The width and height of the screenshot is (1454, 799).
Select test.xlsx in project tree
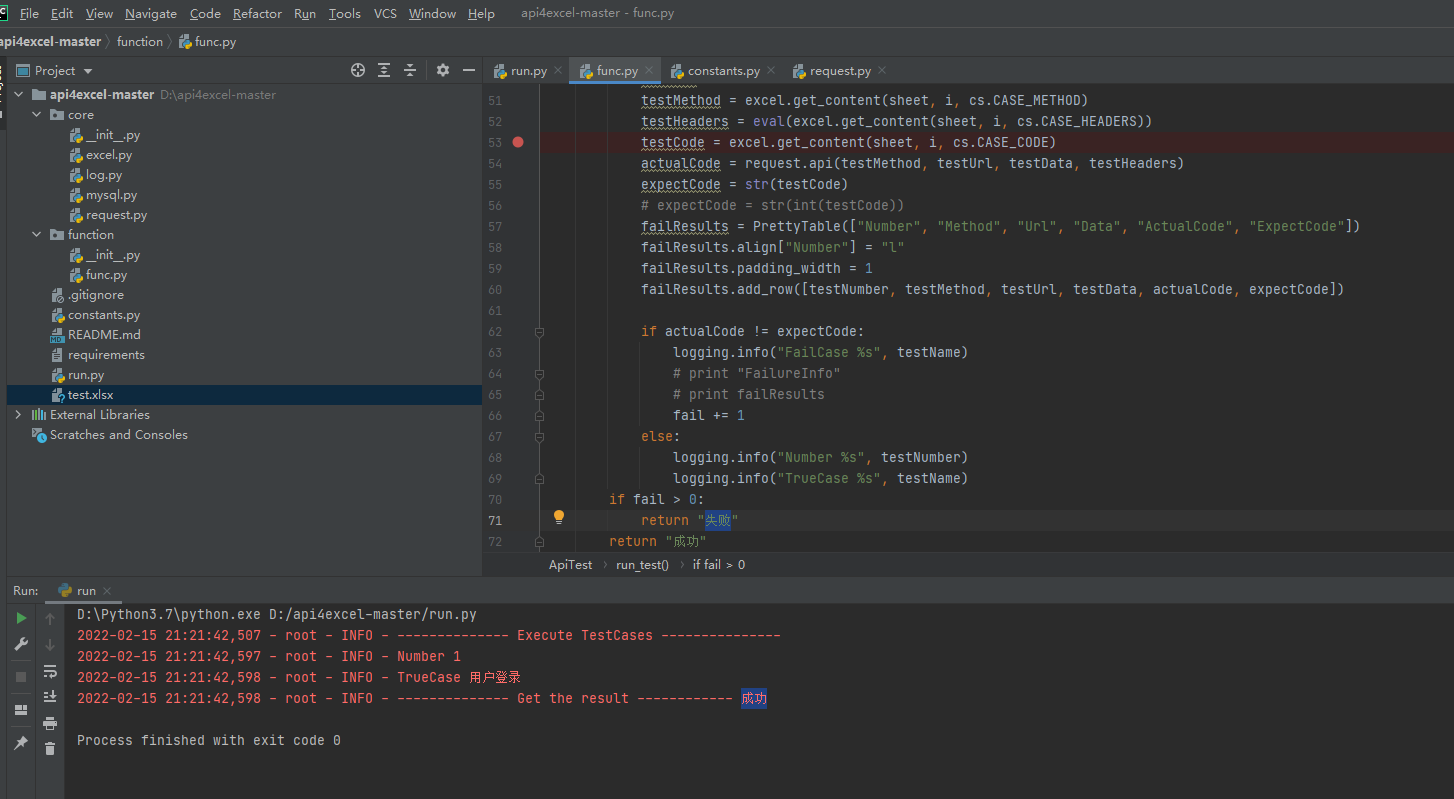click(90, 395)
